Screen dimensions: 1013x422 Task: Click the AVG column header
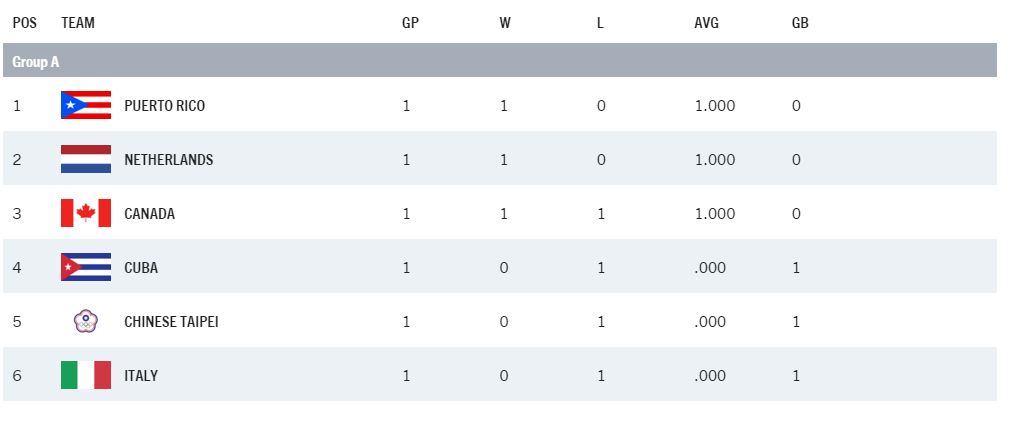pyautogui.click(x=706, y=22)
